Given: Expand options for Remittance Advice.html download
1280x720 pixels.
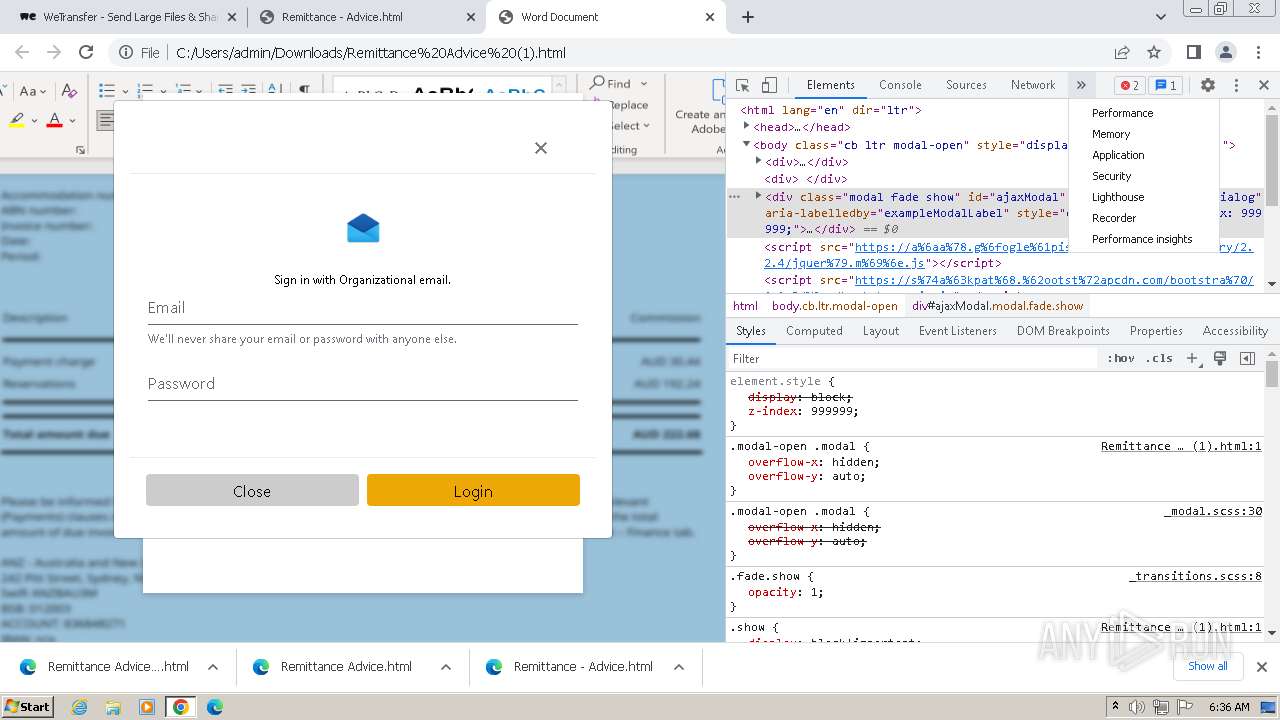Looking at the screenshot, I should tap(446, 667).
